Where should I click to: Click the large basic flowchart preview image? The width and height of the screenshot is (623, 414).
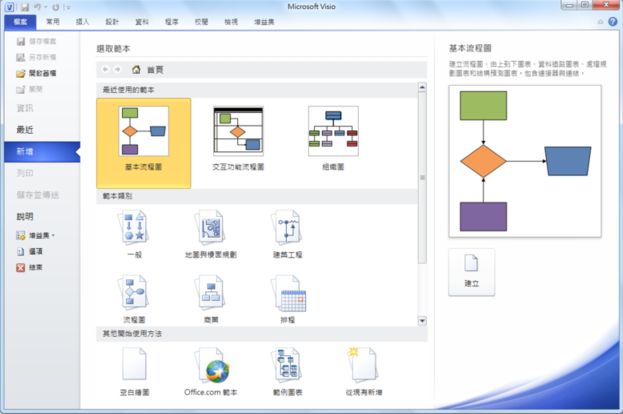point(525,161)
